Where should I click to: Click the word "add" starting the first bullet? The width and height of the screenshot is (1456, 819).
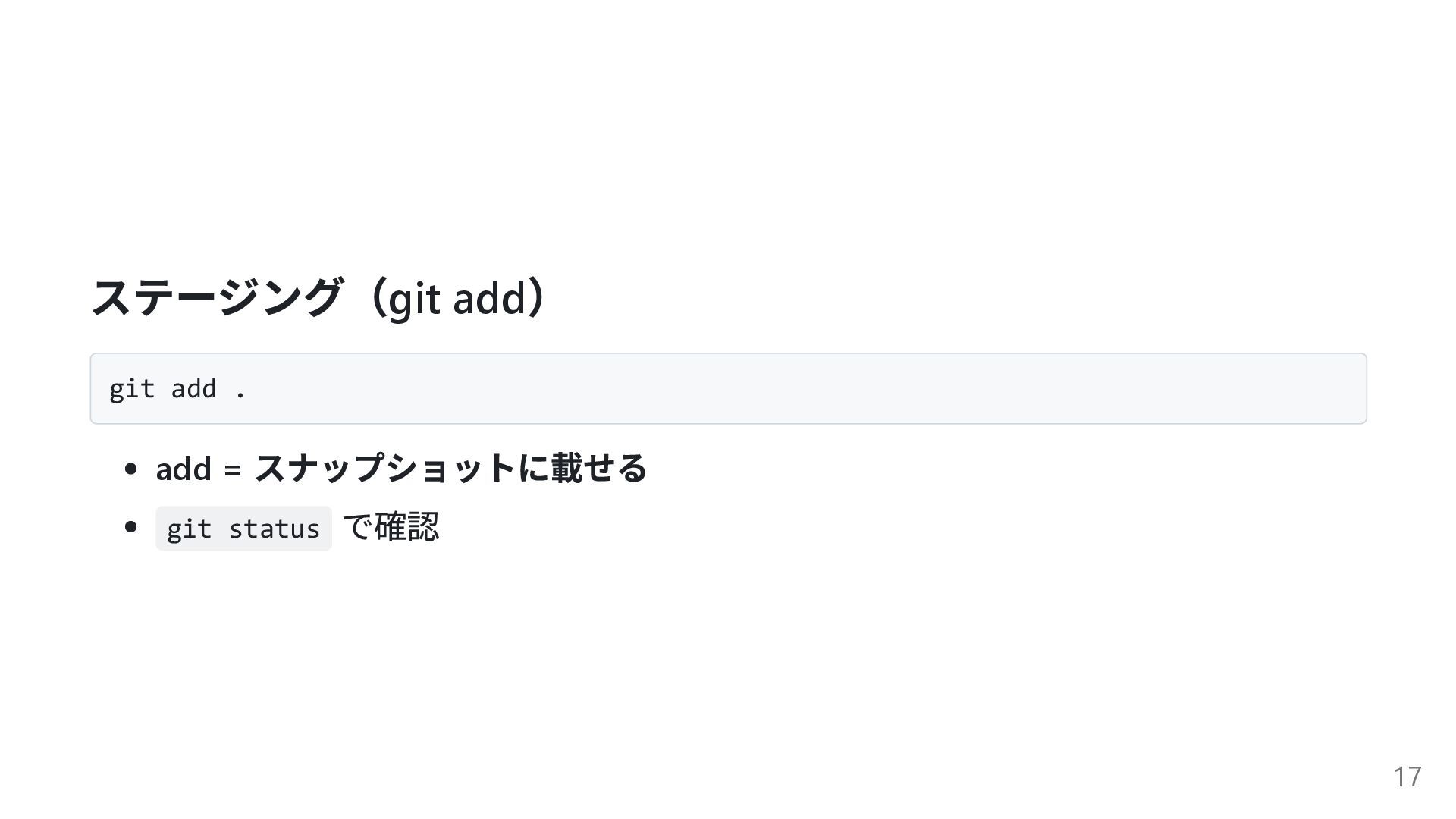(x=183, y=469)
